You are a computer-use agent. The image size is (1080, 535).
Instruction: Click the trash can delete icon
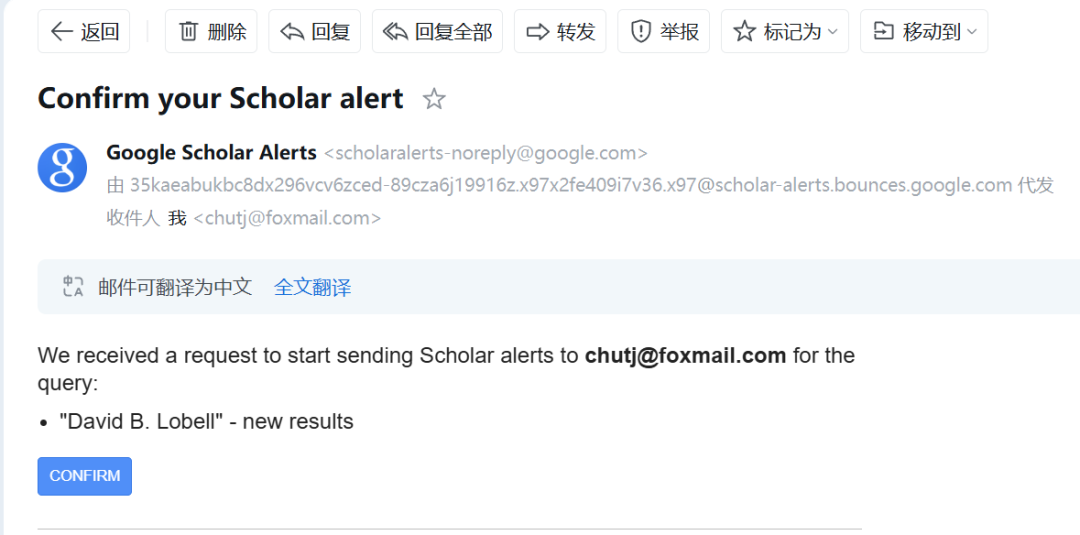click(188, 32)
